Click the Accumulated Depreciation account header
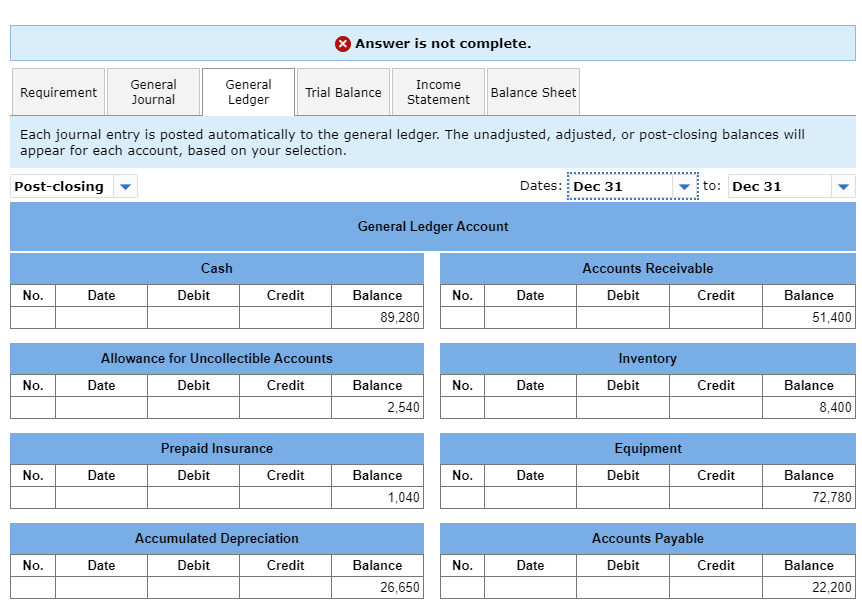Viewport: 862px width, 610px height. click(217, 539)
